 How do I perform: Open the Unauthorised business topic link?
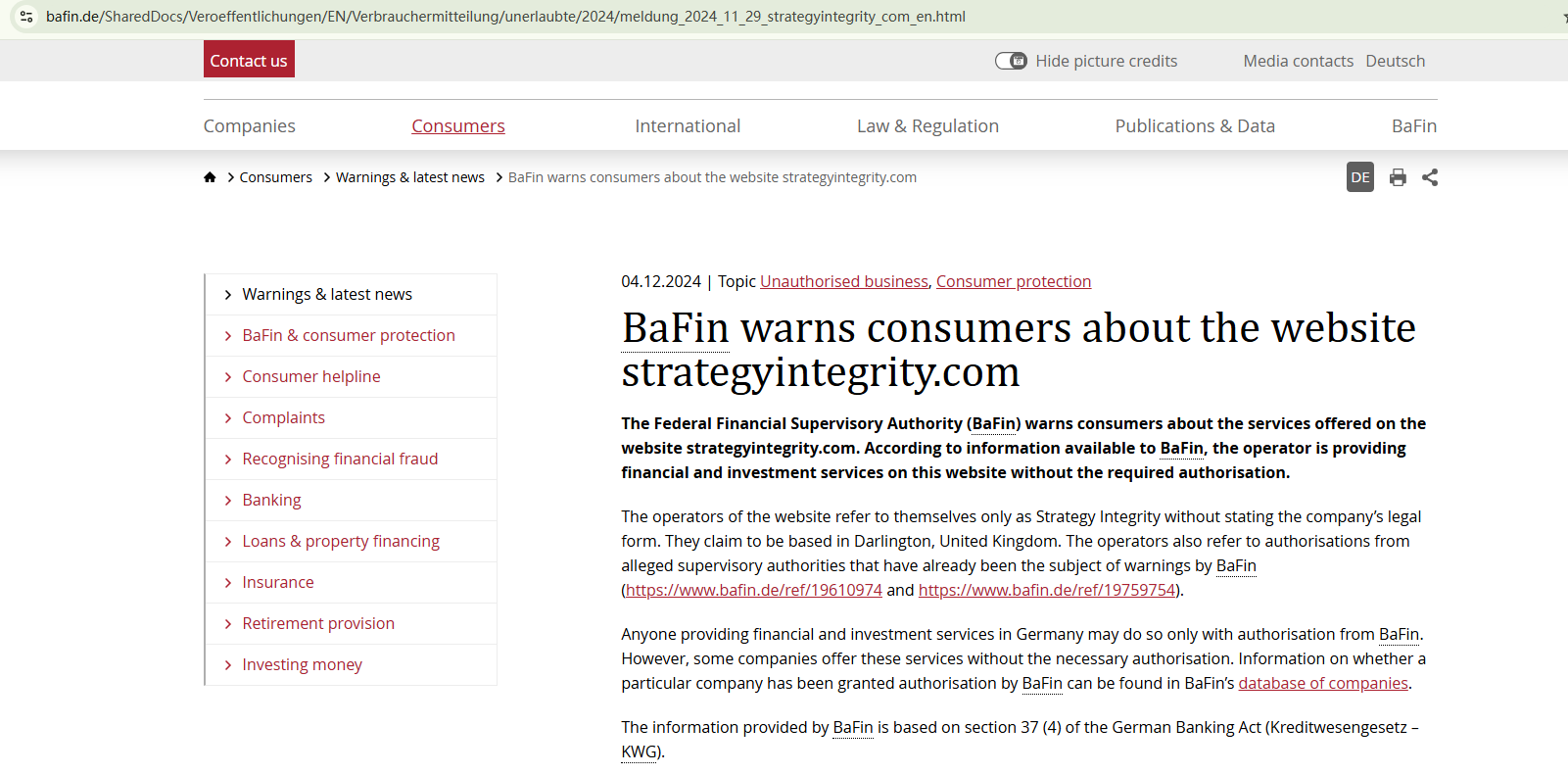pos(843,281)
